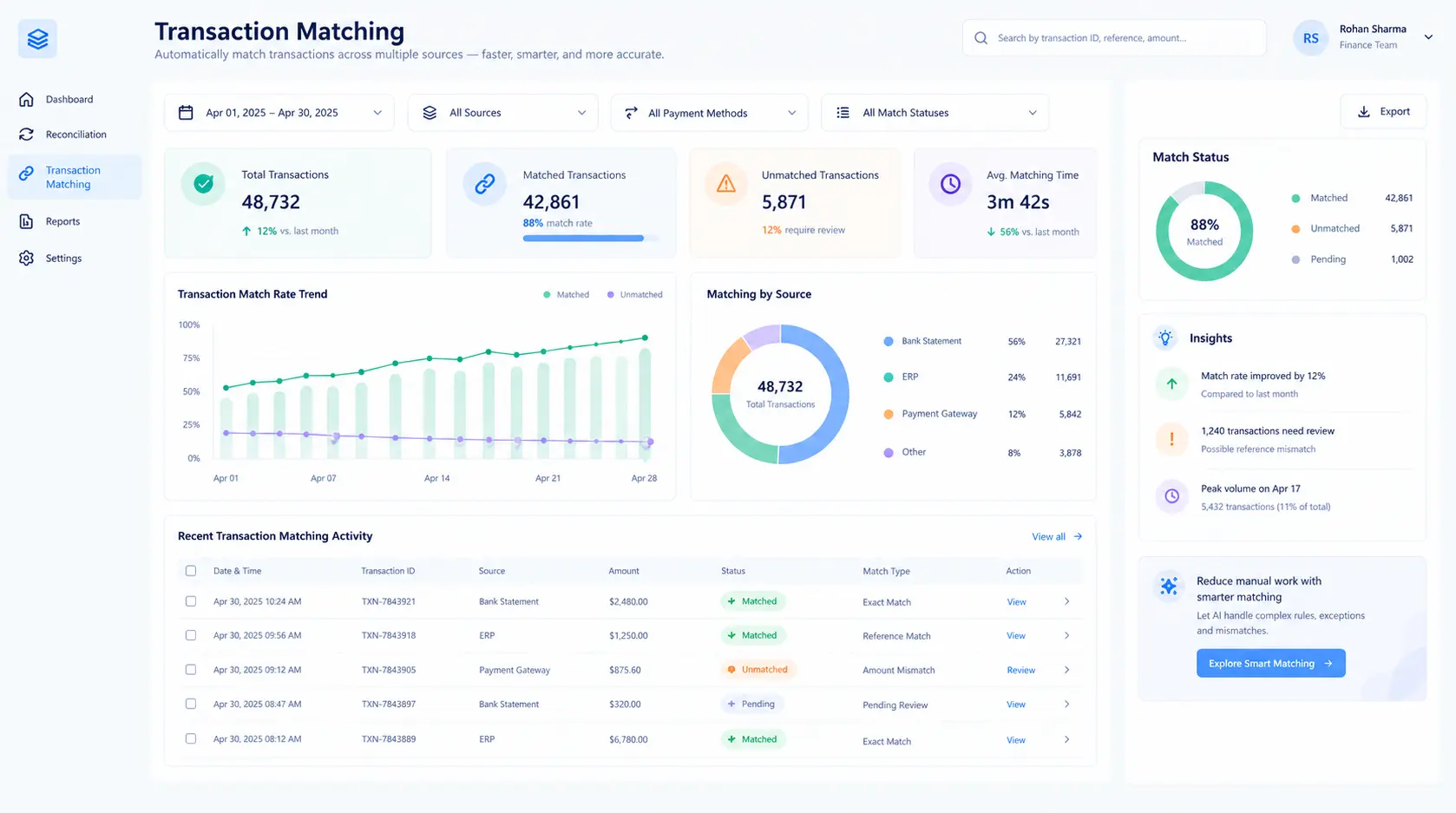This screenshot has width=1456, height=813.
Task: Select the TXN-7843905 row checkbox
Action: coord(191,670)
